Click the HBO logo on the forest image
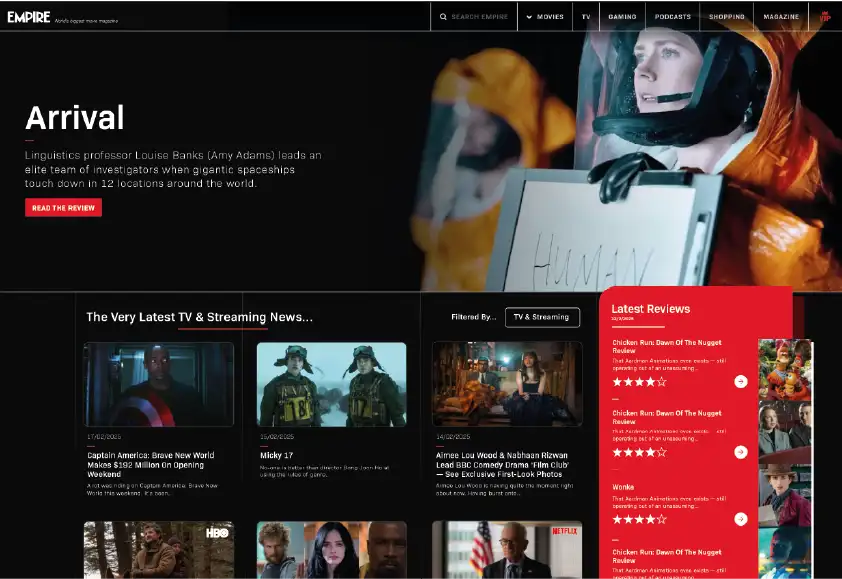 pyautogui.click(x=217, y=533)
